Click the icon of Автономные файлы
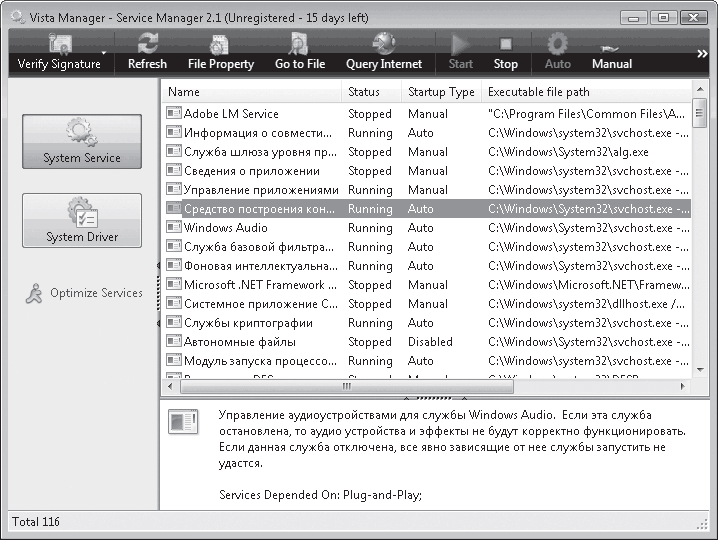718x540 pixels. point(174,341)
